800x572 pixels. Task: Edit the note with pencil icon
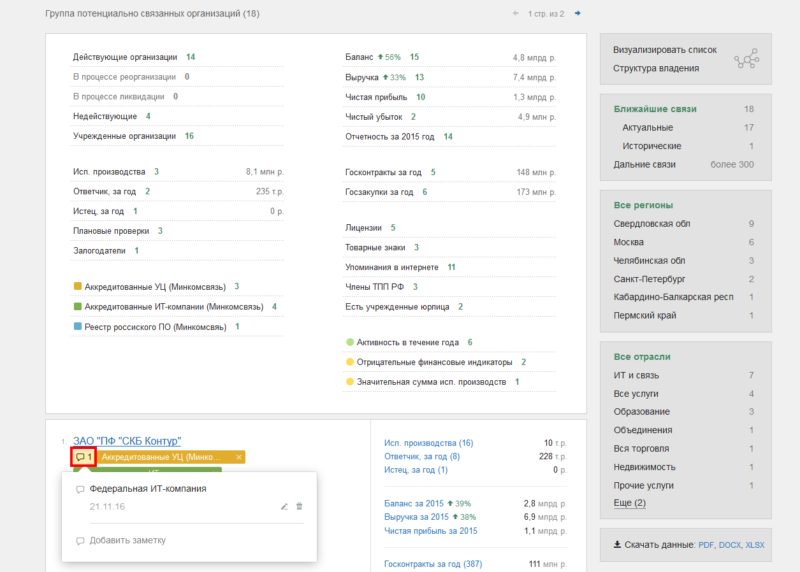click(284, 506)
